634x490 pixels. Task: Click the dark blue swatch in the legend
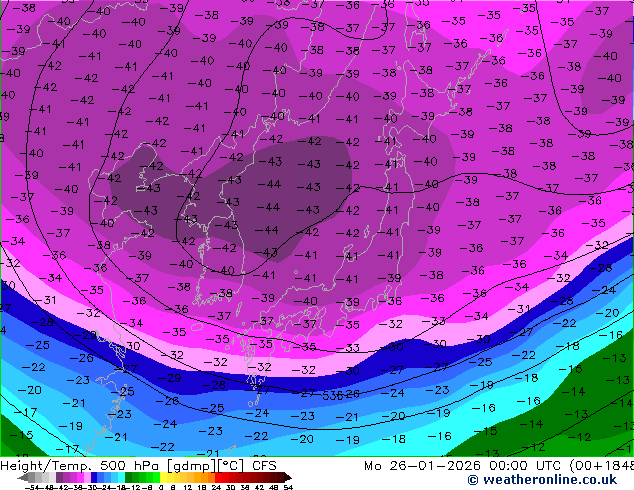point(94,477)
